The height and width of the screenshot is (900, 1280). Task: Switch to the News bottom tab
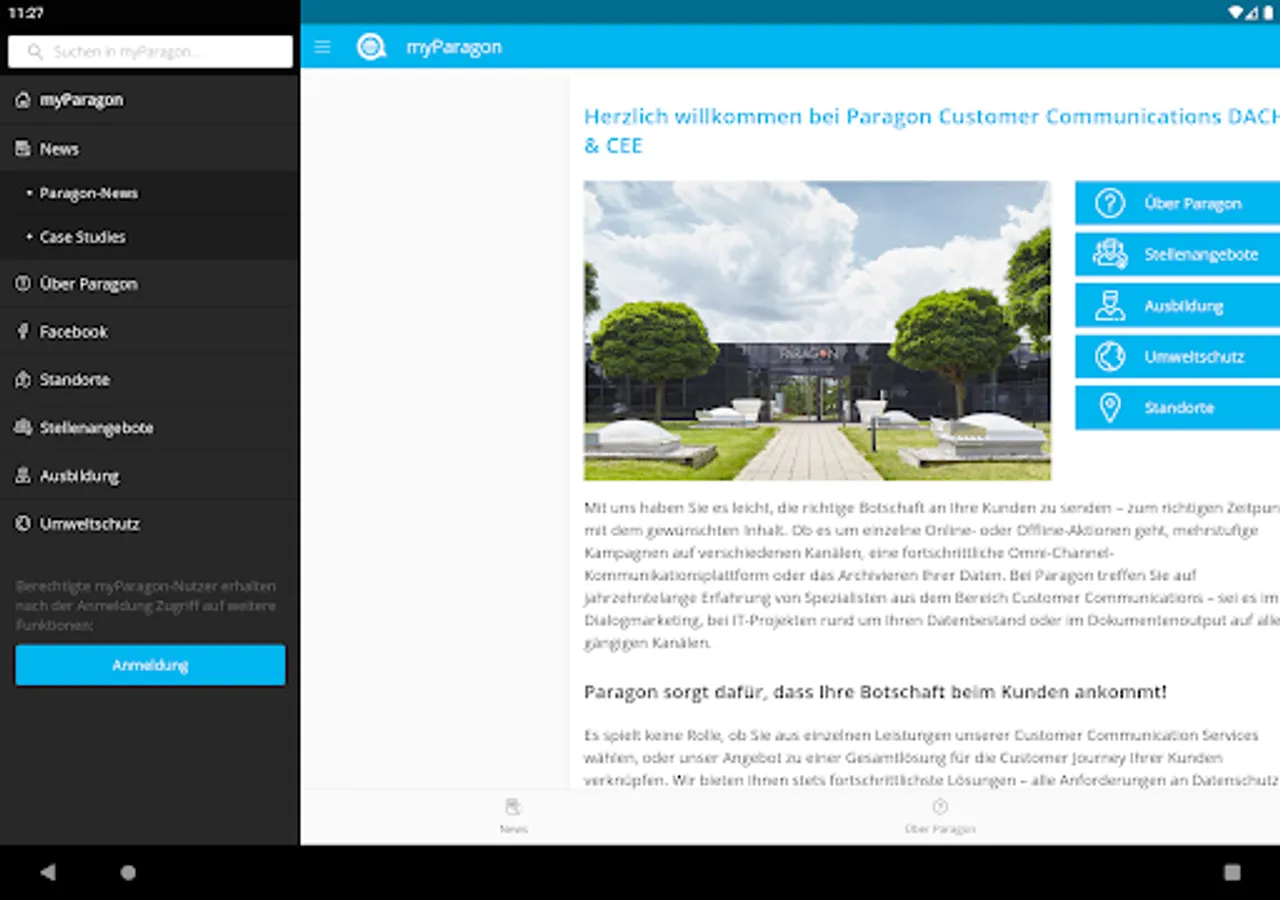pos(514,816)
